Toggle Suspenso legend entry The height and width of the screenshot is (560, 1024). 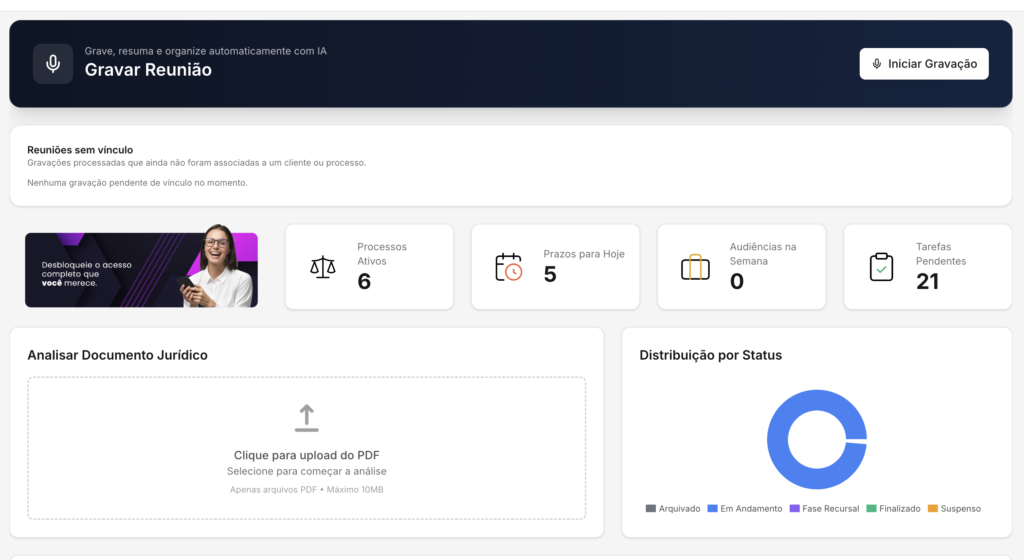coord(954,508)
